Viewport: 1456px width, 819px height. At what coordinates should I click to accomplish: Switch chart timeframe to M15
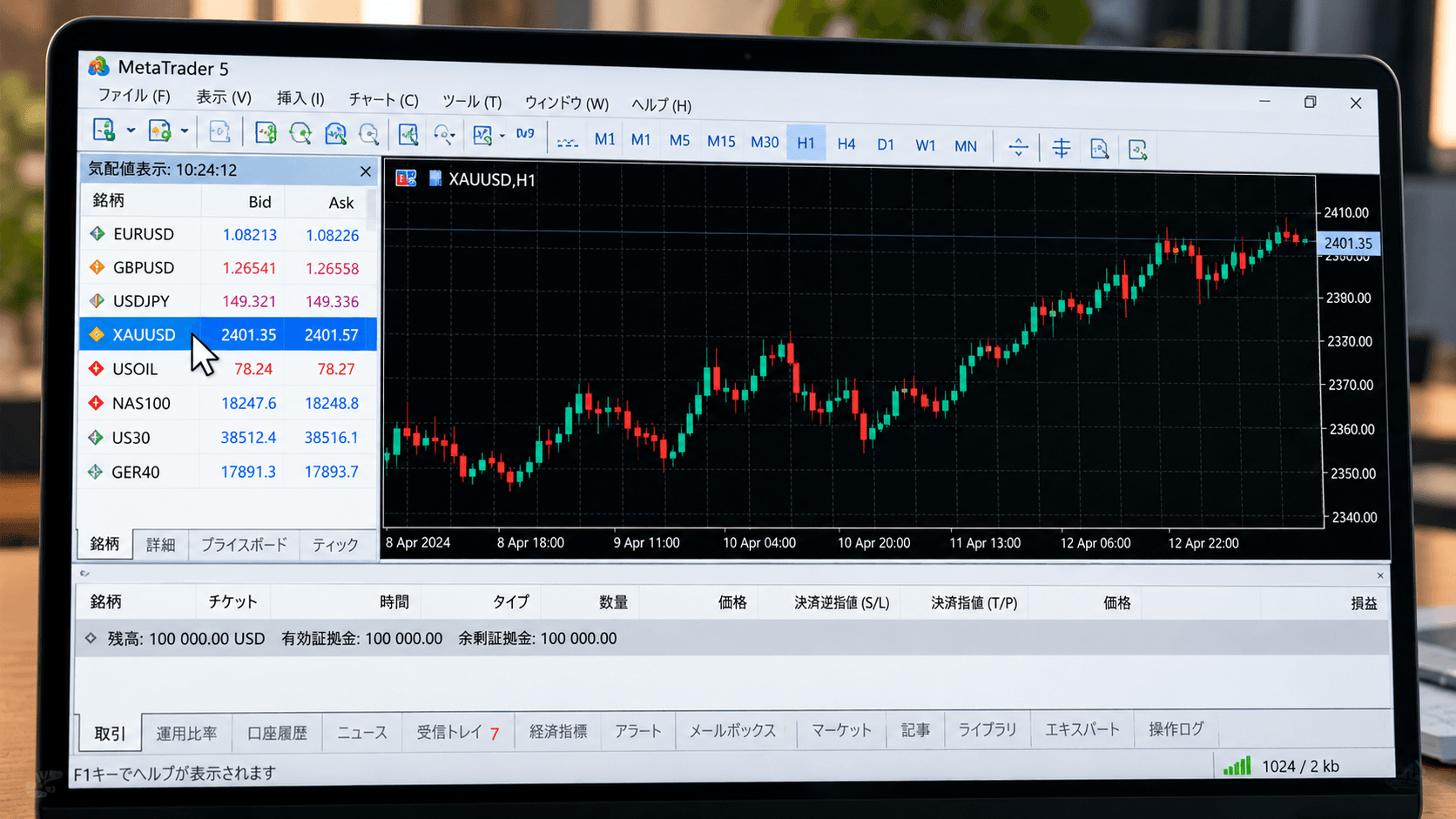point(721,141)
